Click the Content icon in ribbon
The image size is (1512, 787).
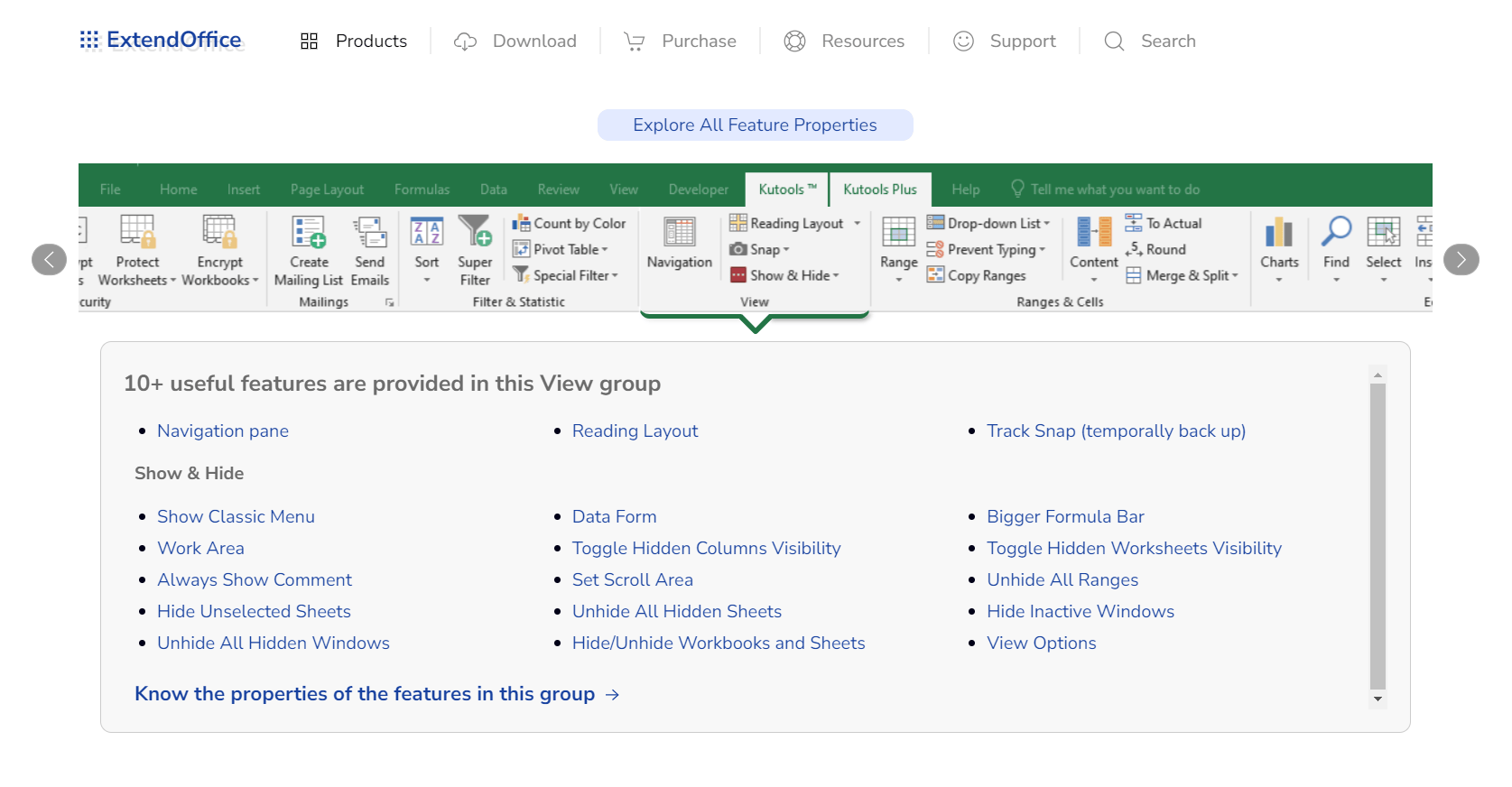1094,231
